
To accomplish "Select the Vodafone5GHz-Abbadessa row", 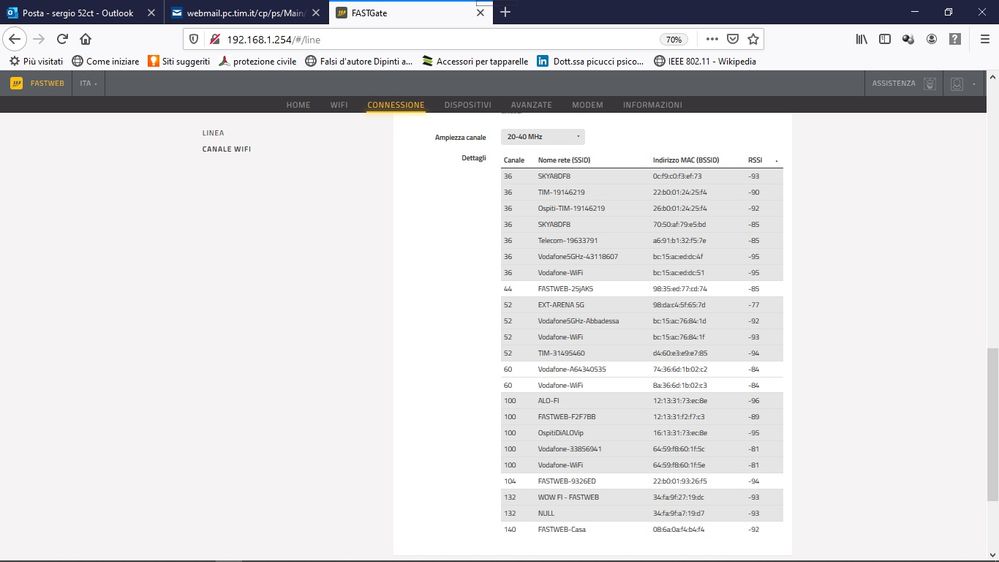I will (x=642, y=321).
